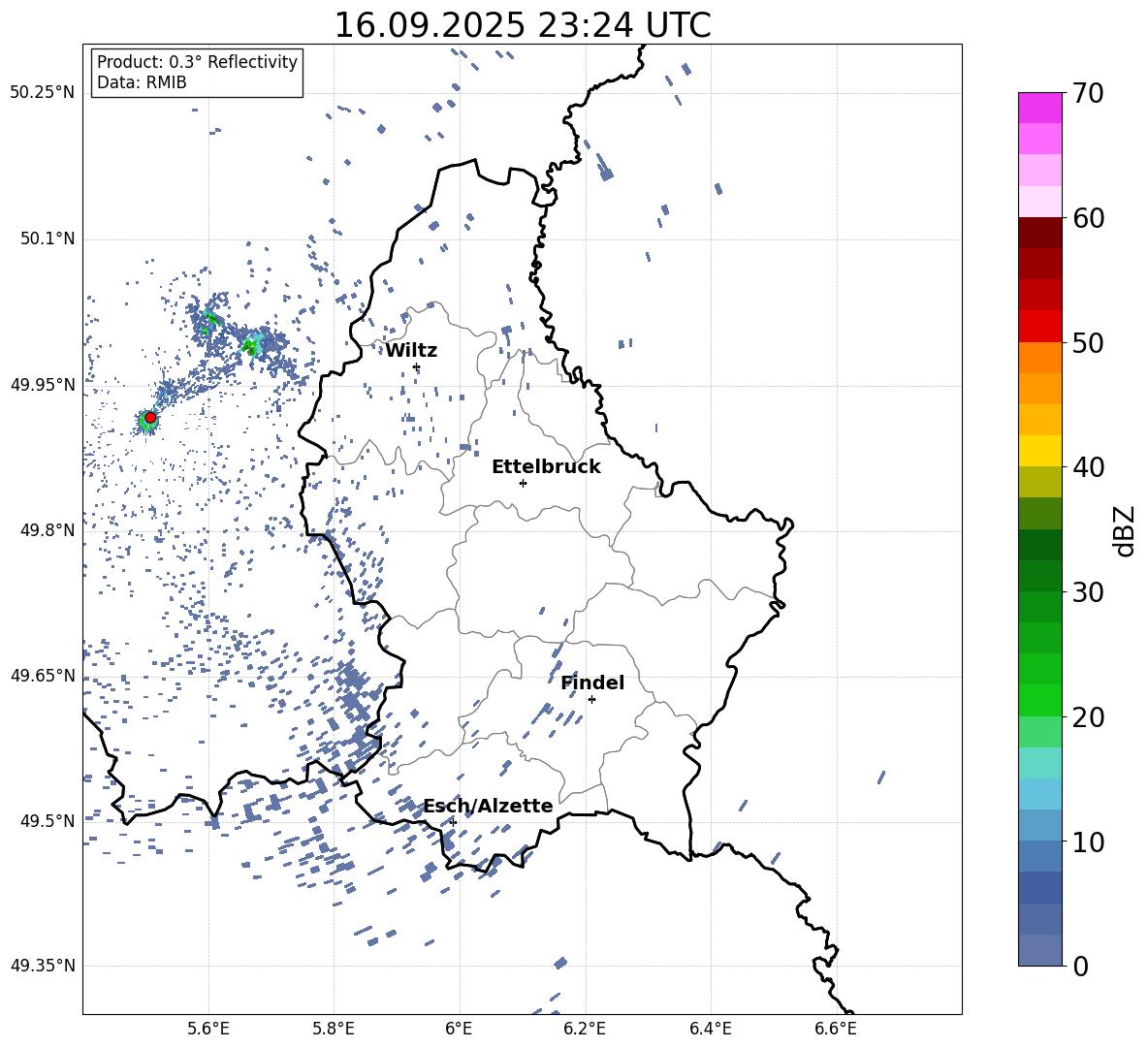Image resolution: width=1148 pixels, height=1048 pixels.
Task: Click the Esch/Alzette location cross marker
Action: [453, 822]
